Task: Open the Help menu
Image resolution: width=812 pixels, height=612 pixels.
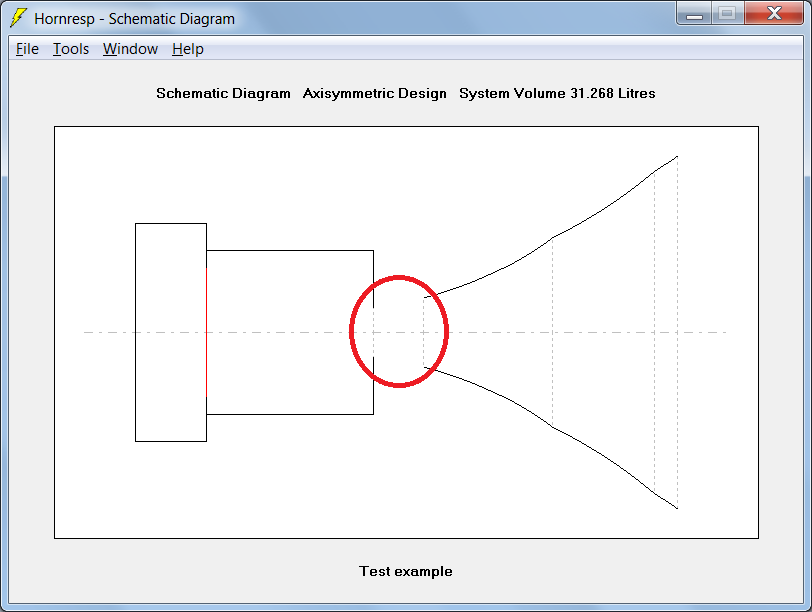Action: click(x=187, y=49)
